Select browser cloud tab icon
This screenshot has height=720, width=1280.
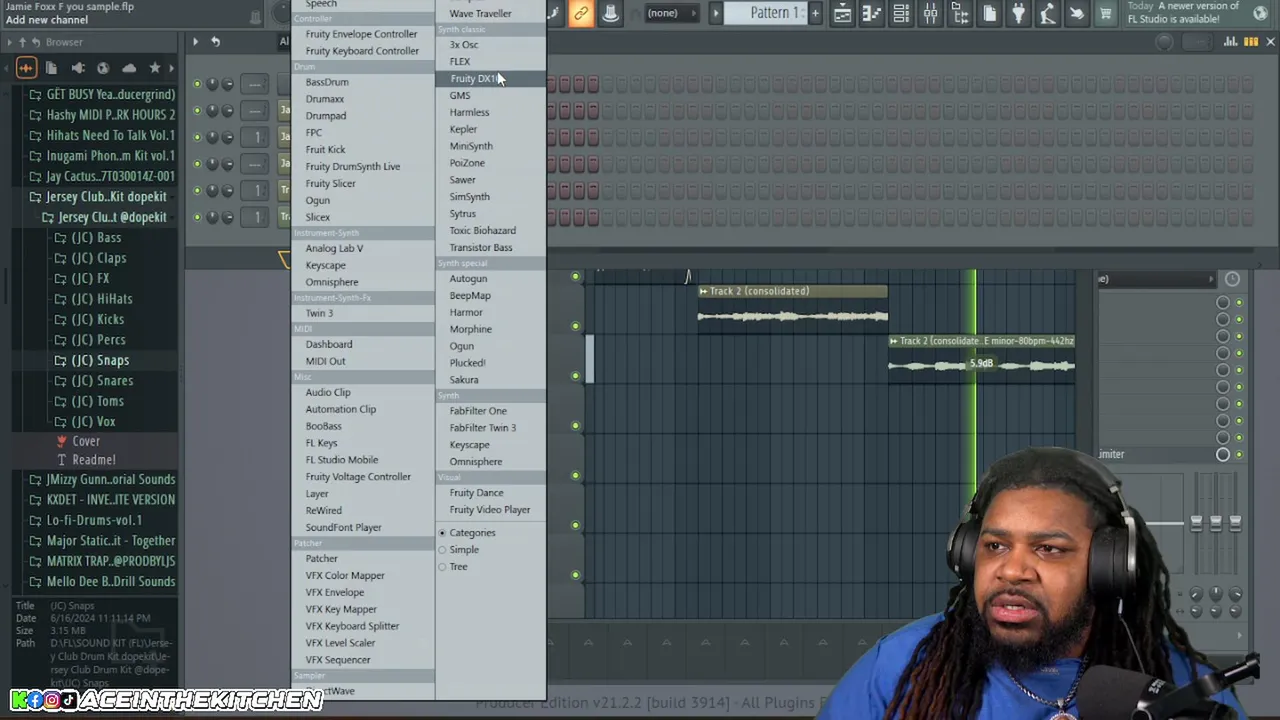pyautogui.click(x=129, y=68)
